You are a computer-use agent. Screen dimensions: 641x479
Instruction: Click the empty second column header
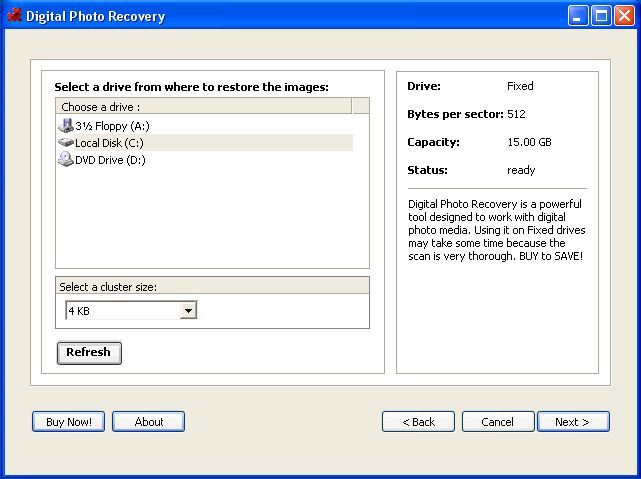point(361,106)
